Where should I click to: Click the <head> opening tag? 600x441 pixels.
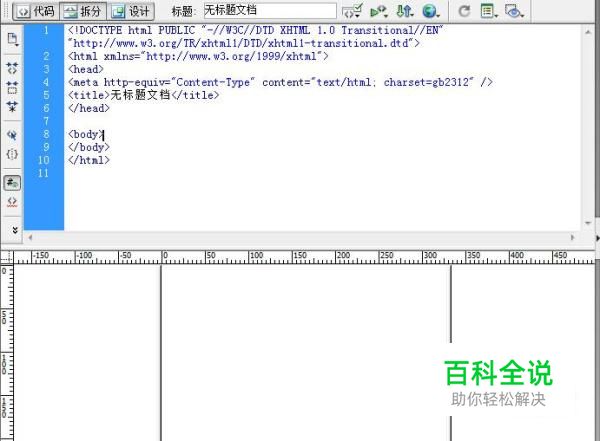click(x=86, y=69)
